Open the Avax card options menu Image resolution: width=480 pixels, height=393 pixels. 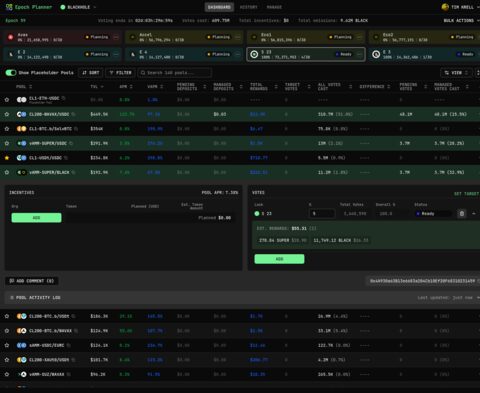click(x=116, y=37)
